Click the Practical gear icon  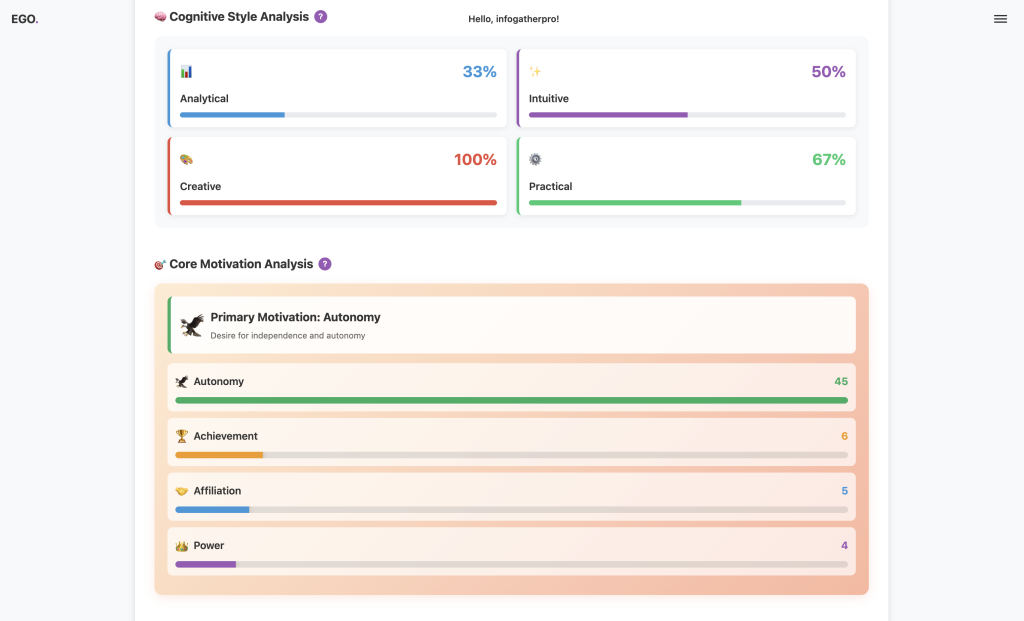pyautogui.click(x=535, y=160)
